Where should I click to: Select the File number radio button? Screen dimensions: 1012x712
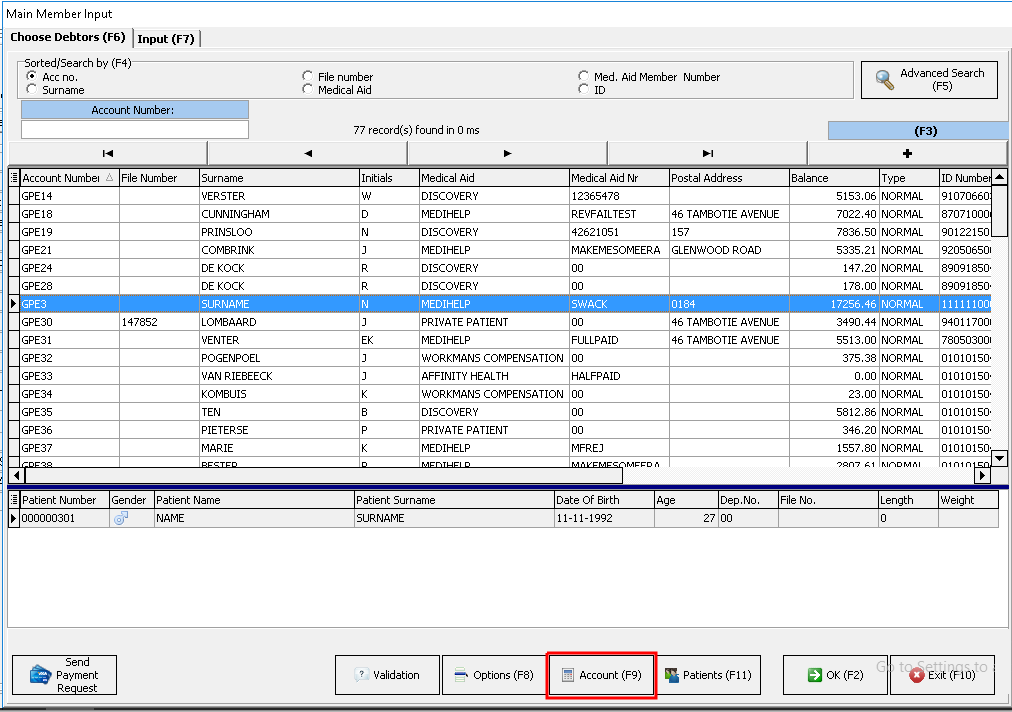point(308,77)
